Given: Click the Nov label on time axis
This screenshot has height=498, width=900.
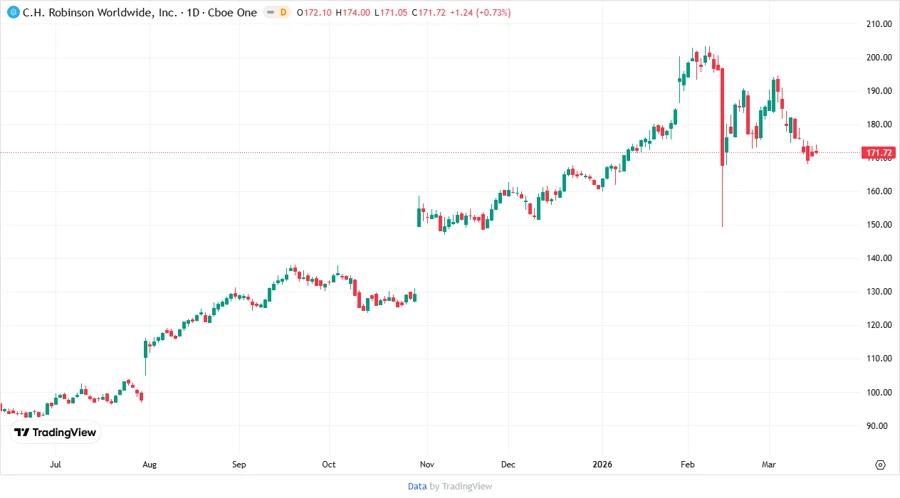Looking at the screenshot, I should point(426,464).
